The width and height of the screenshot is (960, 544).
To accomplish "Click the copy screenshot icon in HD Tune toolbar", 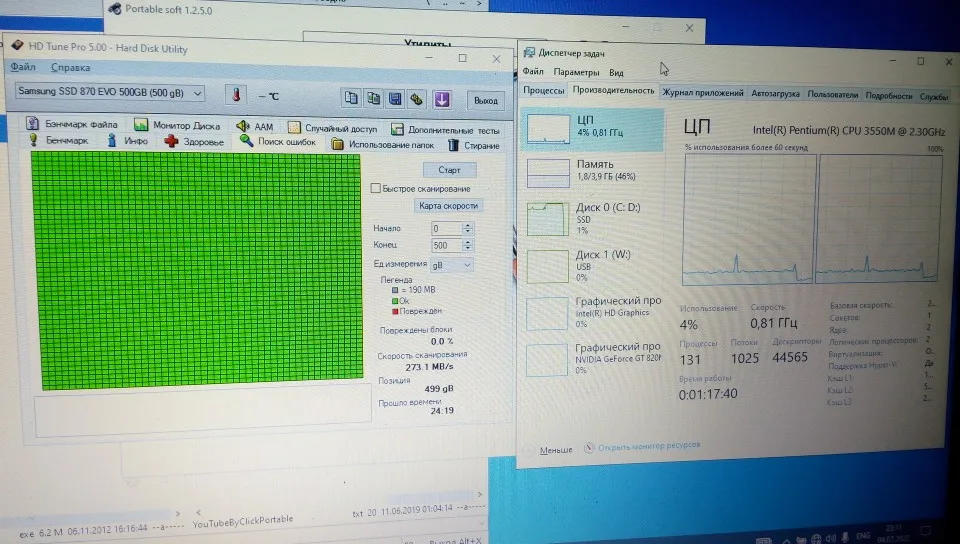I will pos(373,98).
